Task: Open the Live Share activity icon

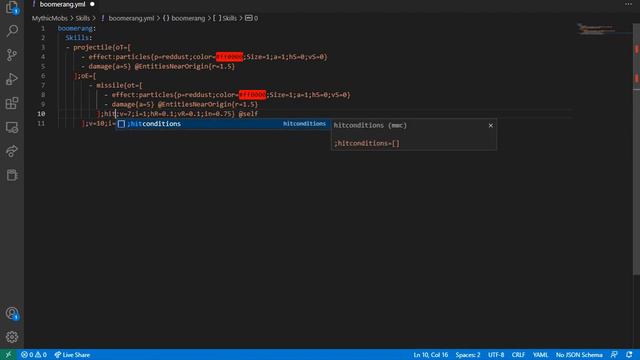Action: 12,151
